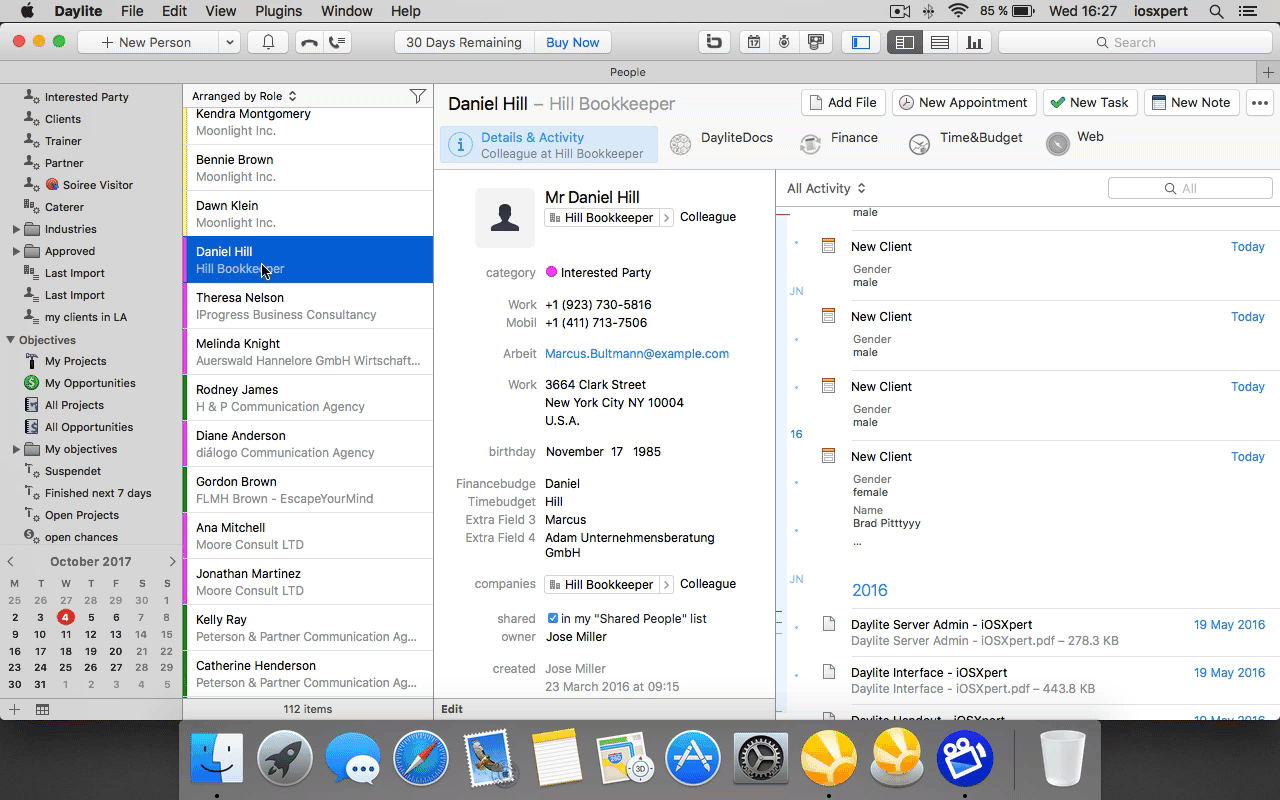The width and height of the screenshot is (1280, 800).
Task: Switch to the Time&Budget tab
Action: click(x=966, y=144)
